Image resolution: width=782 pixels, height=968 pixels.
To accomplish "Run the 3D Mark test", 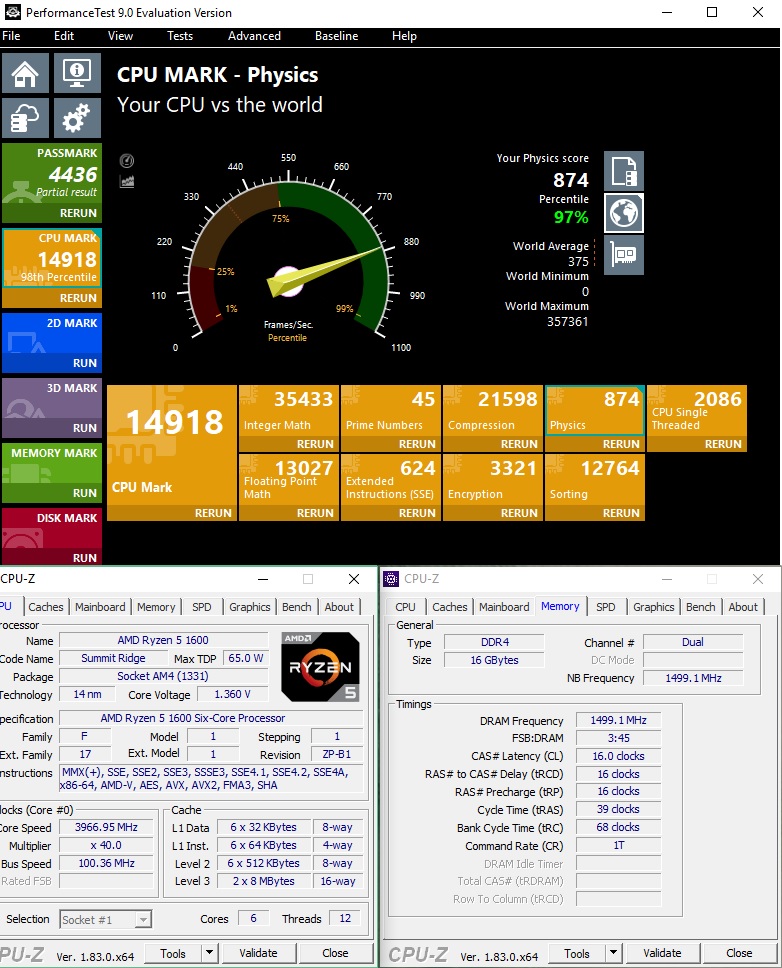I will point(85,428).
